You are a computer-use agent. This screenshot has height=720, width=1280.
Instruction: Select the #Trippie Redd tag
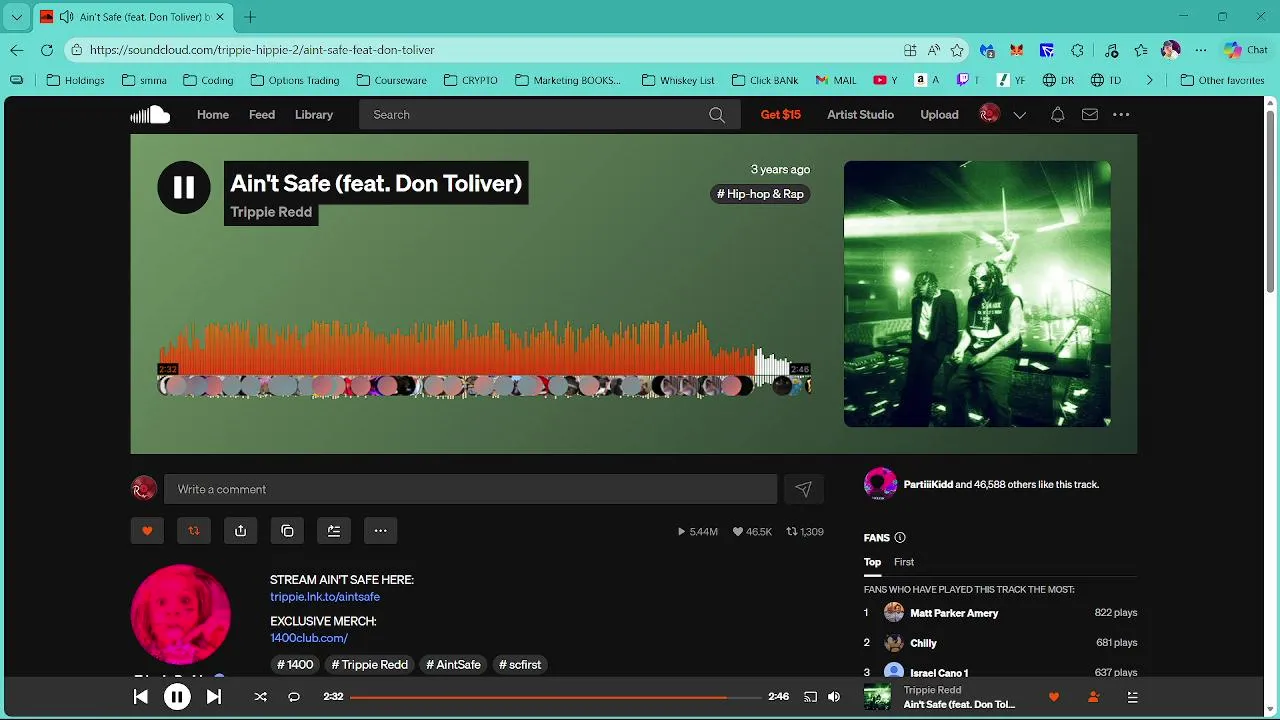pos(370,665)
